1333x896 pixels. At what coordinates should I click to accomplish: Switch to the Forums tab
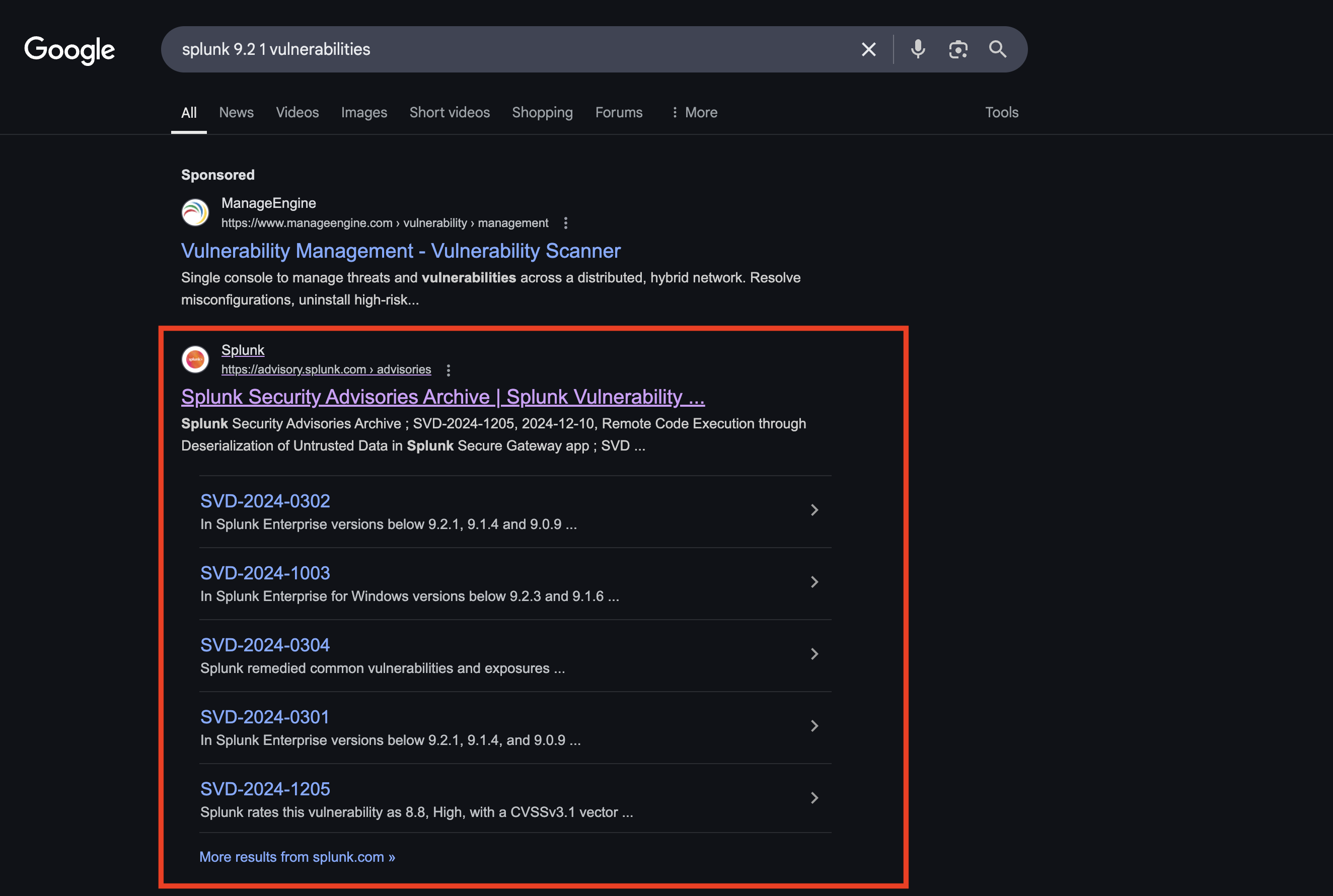click(619, 113)
